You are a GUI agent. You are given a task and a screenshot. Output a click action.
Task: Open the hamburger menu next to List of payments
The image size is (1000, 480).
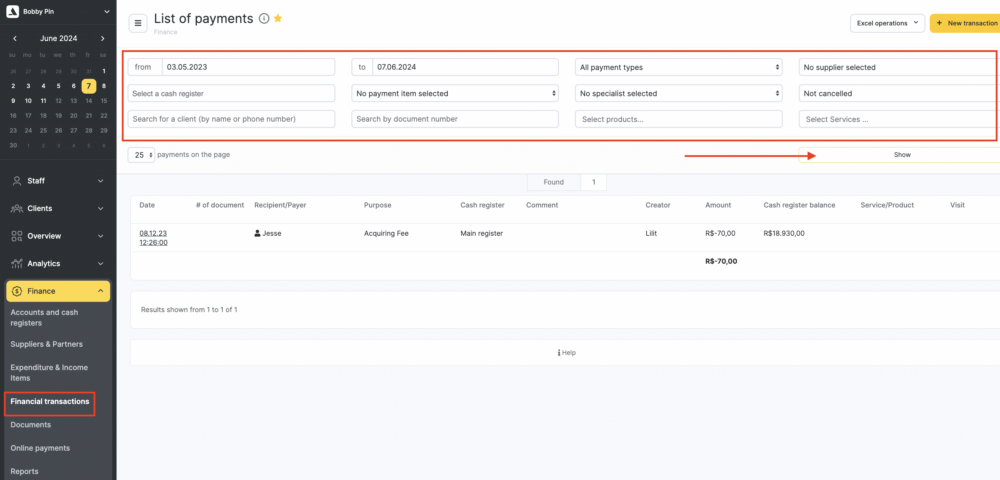(x=138, y=23)
